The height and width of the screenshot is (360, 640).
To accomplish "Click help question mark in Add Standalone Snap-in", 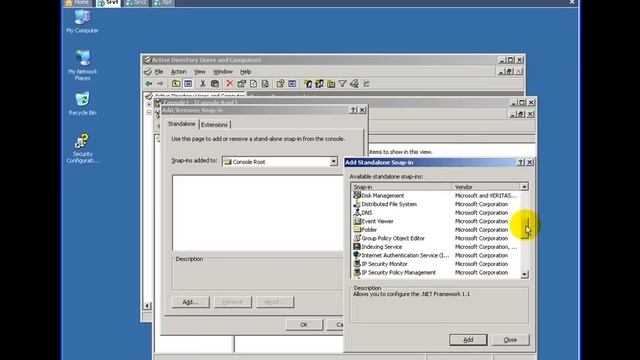I will [x=520, y=162].
